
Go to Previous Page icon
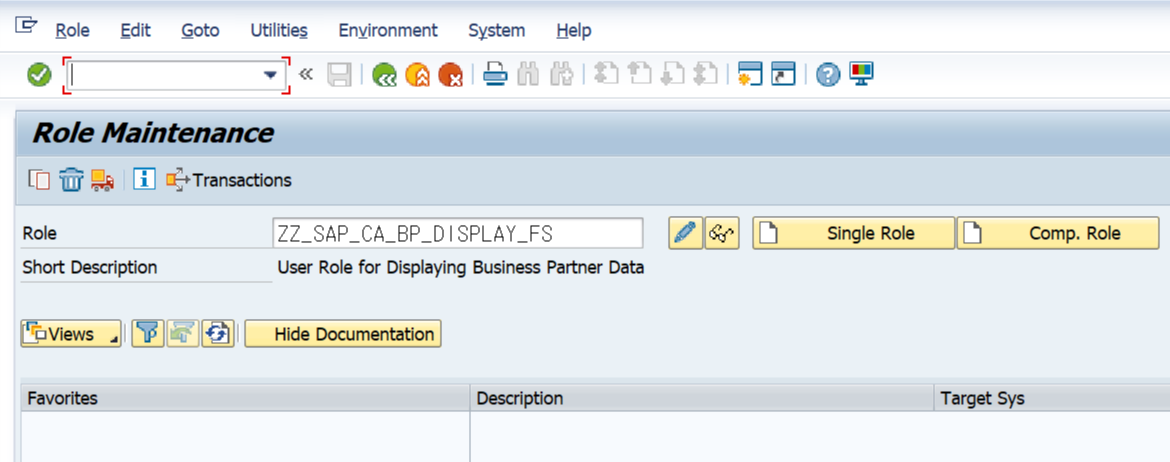pos(639,75)
